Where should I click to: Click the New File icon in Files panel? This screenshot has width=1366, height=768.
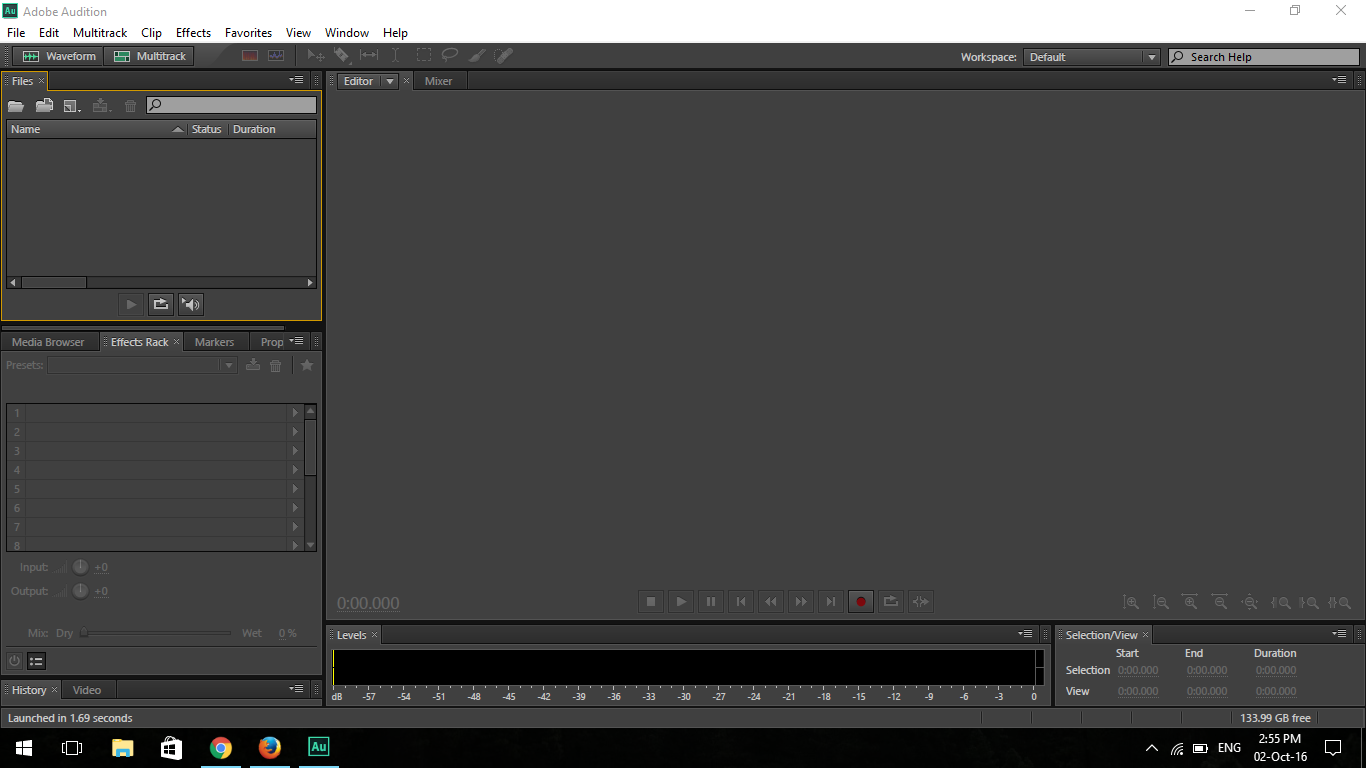[x=72, y=105]
